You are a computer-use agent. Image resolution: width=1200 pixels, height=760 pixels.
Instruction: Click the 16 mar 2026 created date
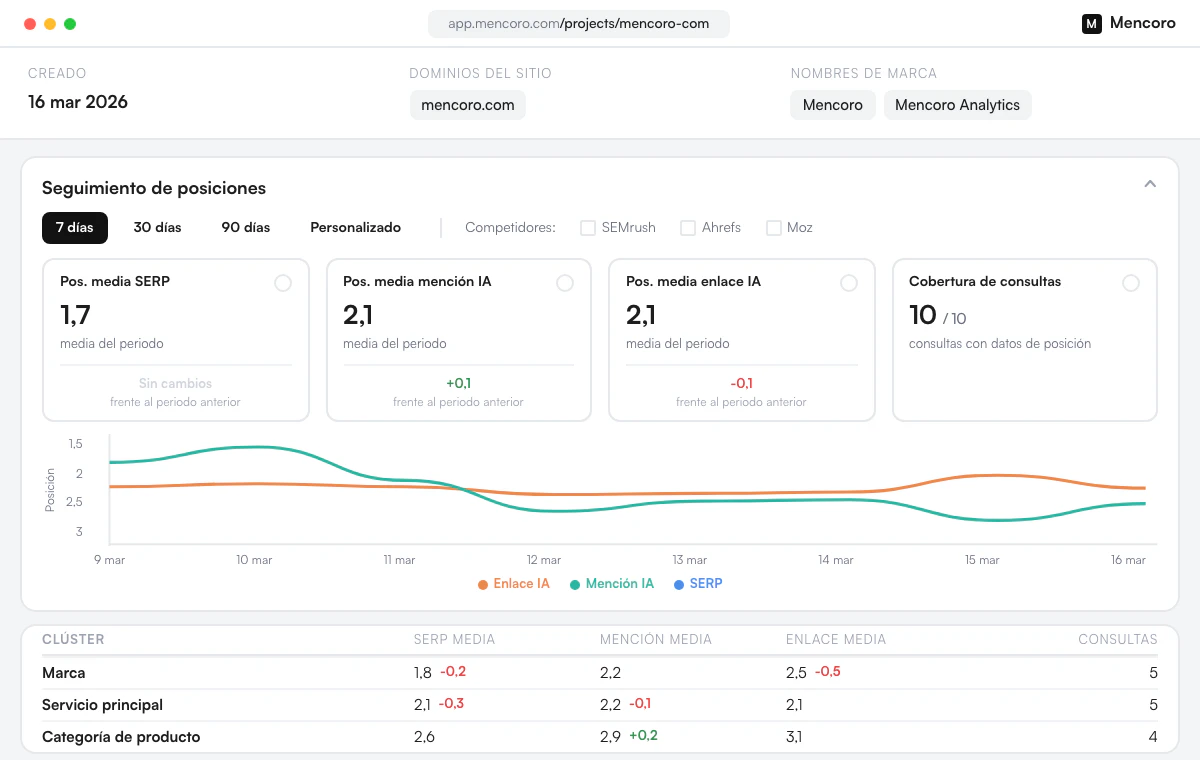click(x=78, y=102)
